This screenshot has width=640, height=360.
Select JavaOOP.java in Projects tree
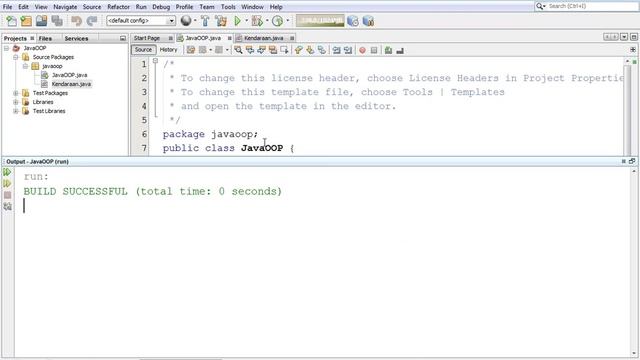tap(69, 75)
